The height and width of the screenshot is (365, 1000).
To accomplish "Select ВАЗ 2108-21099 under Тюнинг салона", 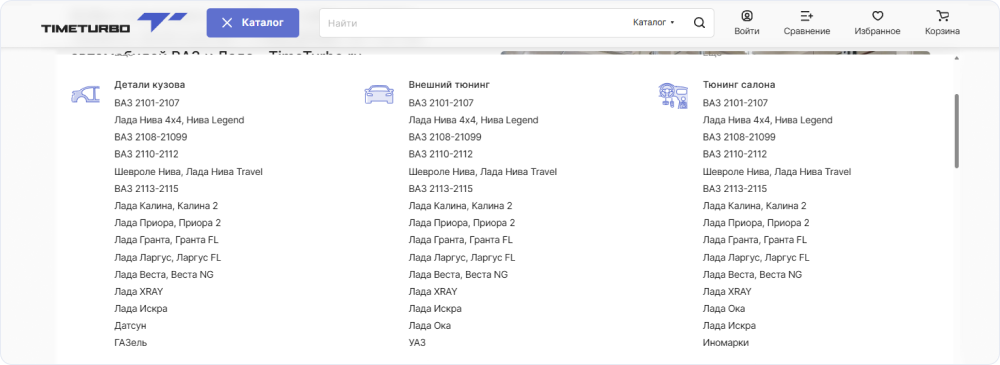I will click(x=740, y=137).
